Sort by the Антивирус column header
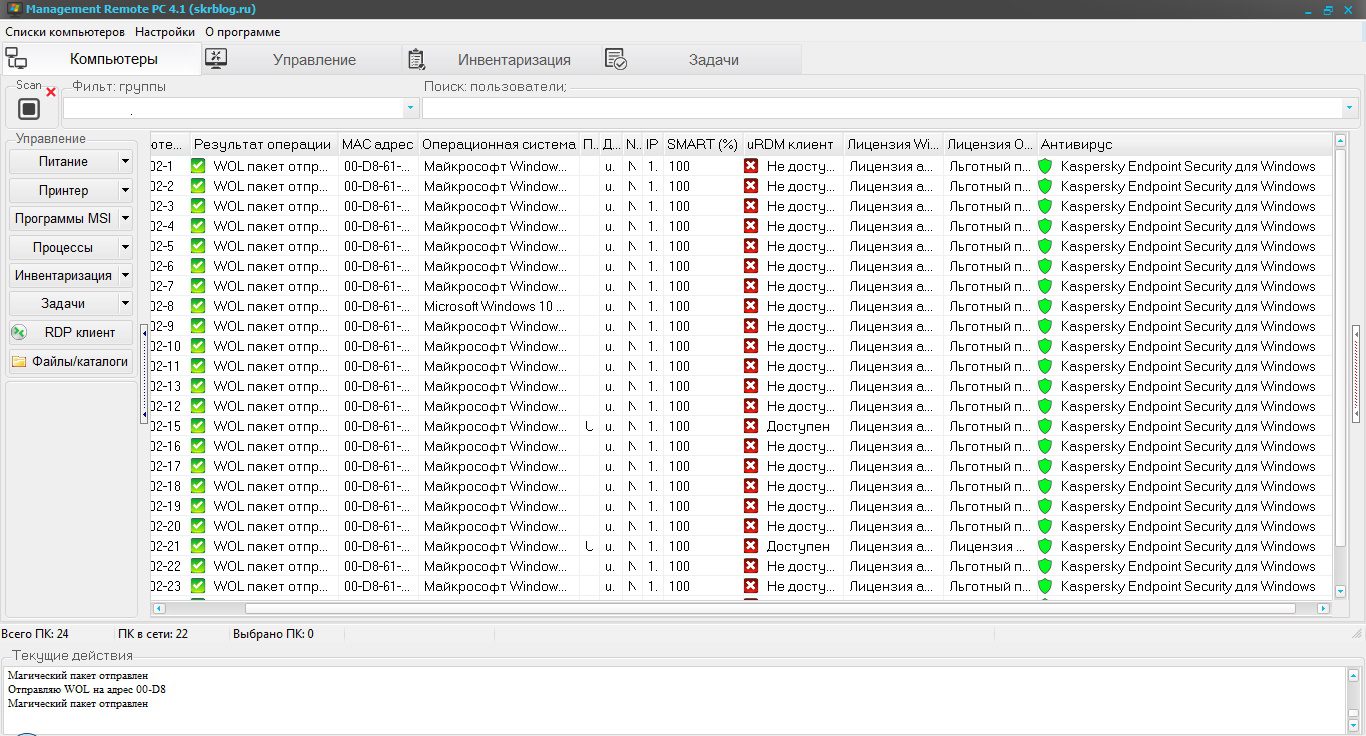The height and width of the screenshot is (736, 1366). [1185, 144]
